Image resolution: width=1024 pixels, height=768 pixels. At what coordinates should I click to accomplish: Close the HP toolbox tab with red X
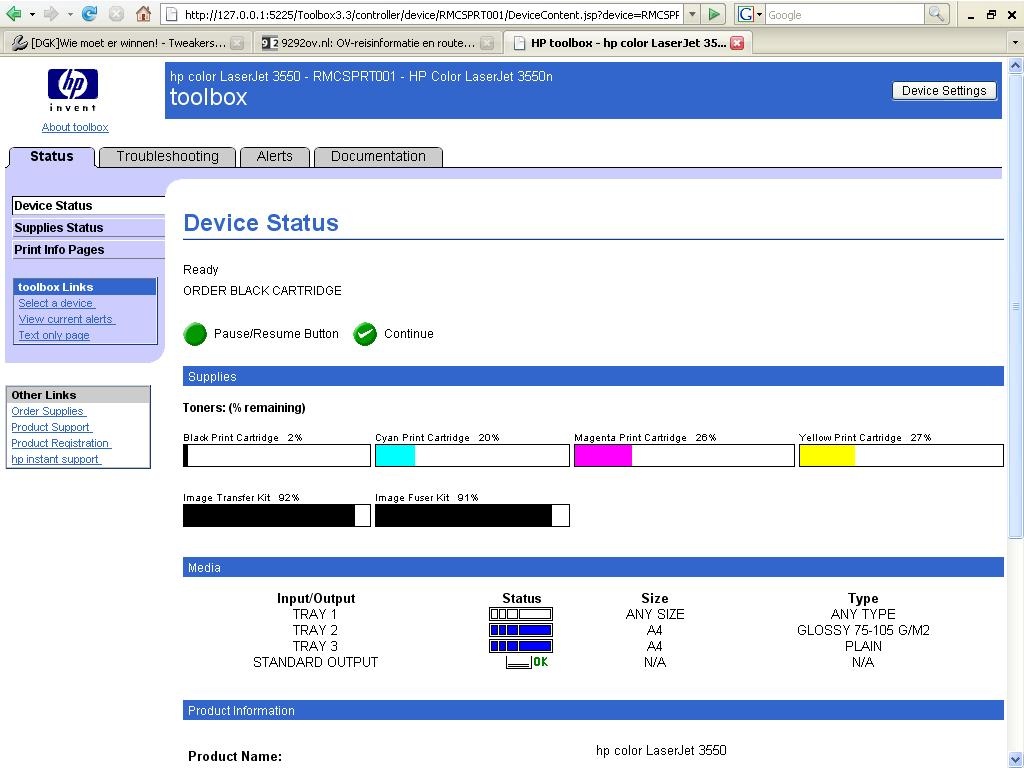(x=737, y=43)
